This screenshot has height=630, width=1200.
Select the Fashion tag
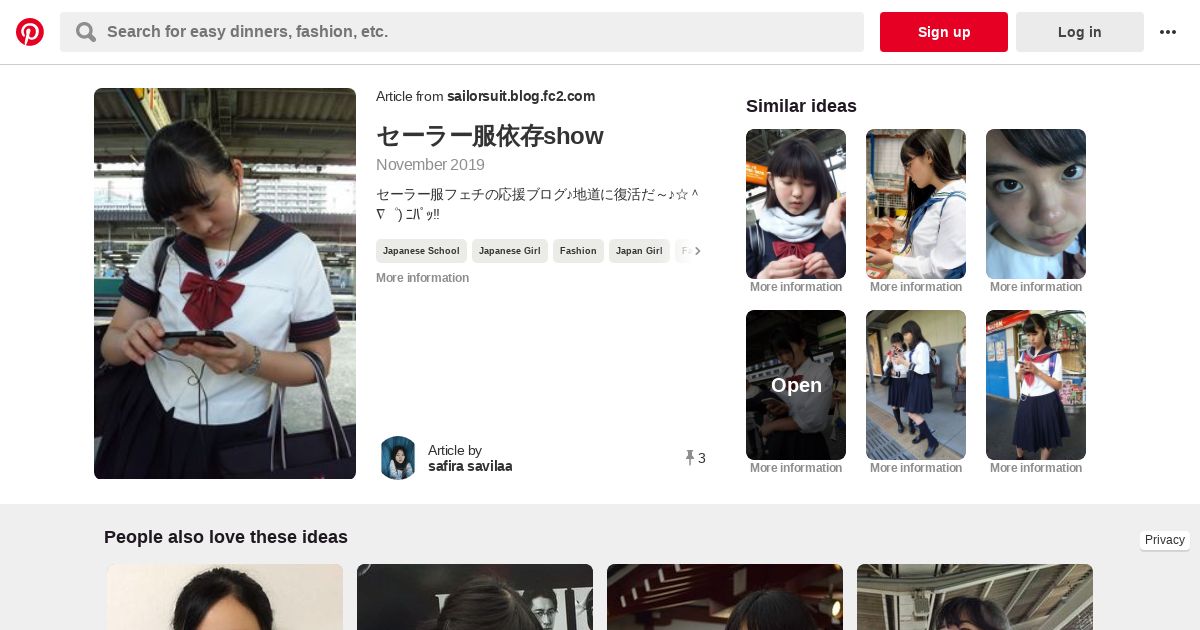click(578, 251)
